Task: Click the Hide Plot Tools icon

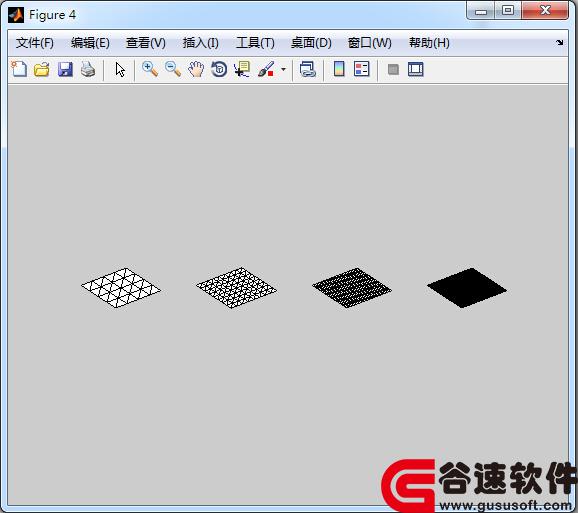Action: 393,69
